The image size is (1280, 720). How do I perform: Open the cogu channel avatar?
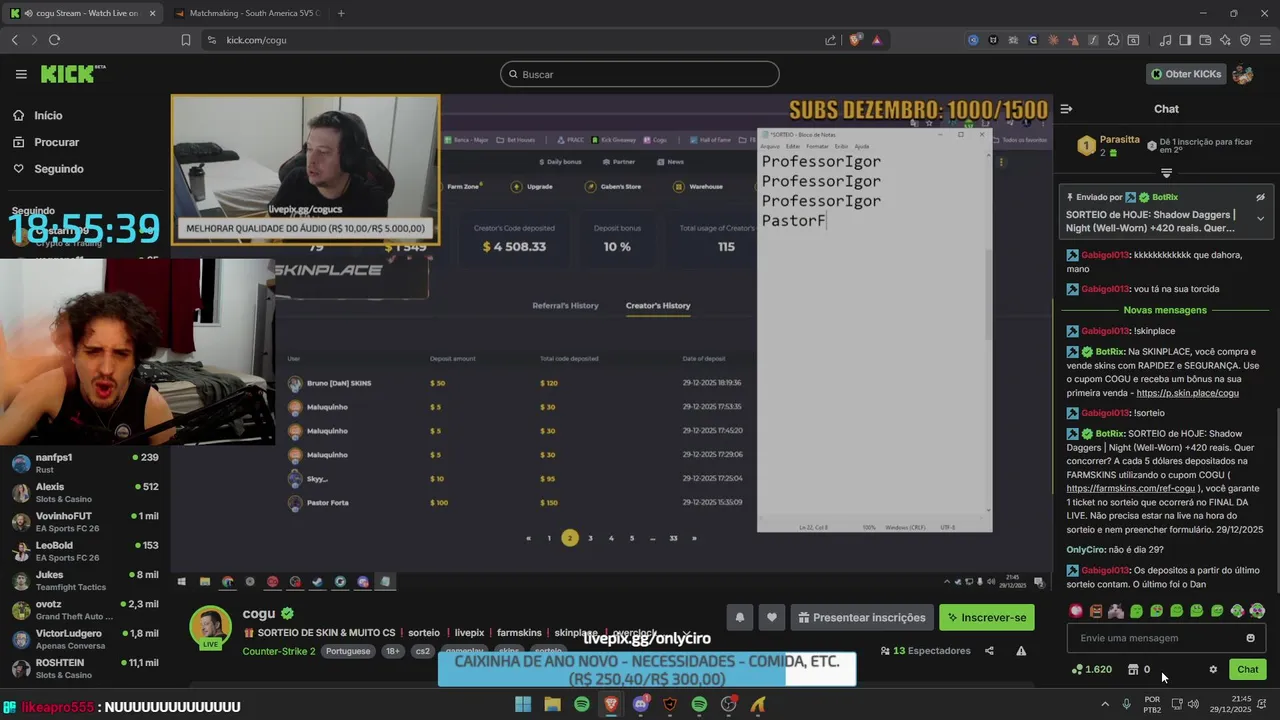211,627
